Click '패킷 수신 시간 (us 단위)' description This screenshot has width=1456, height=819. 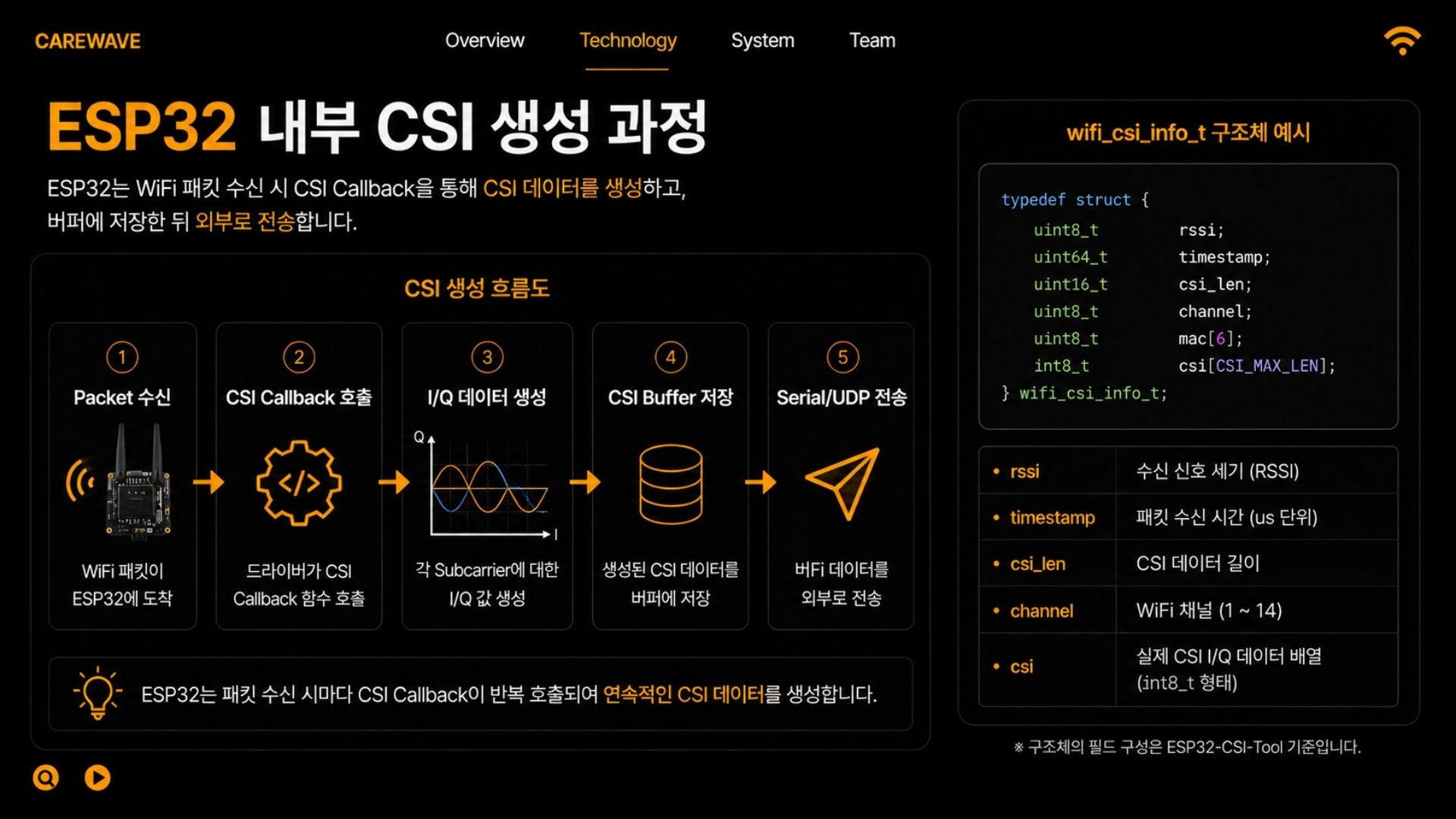coord(1226,517)
